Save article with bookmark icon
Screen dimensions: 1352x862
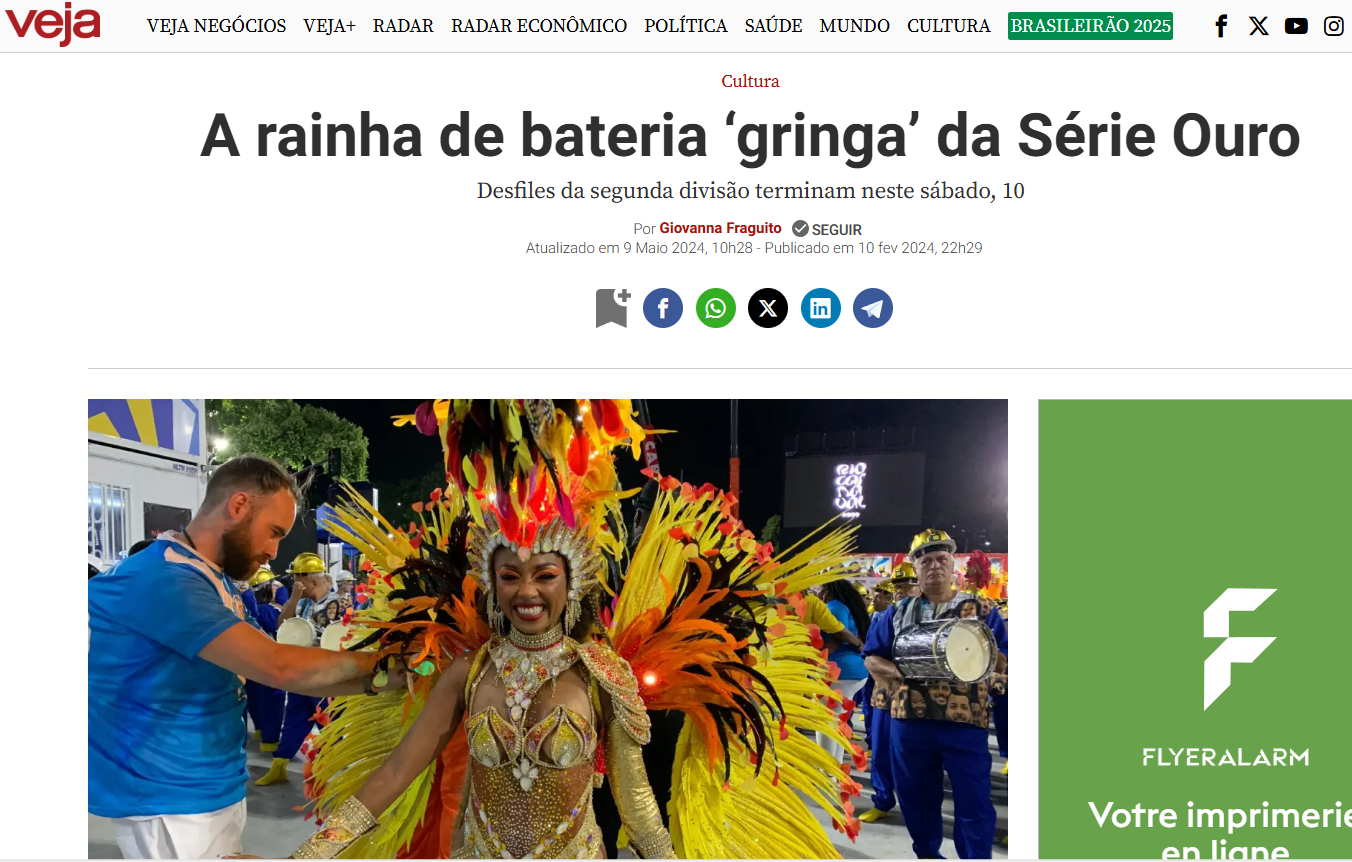coord(613,308)
